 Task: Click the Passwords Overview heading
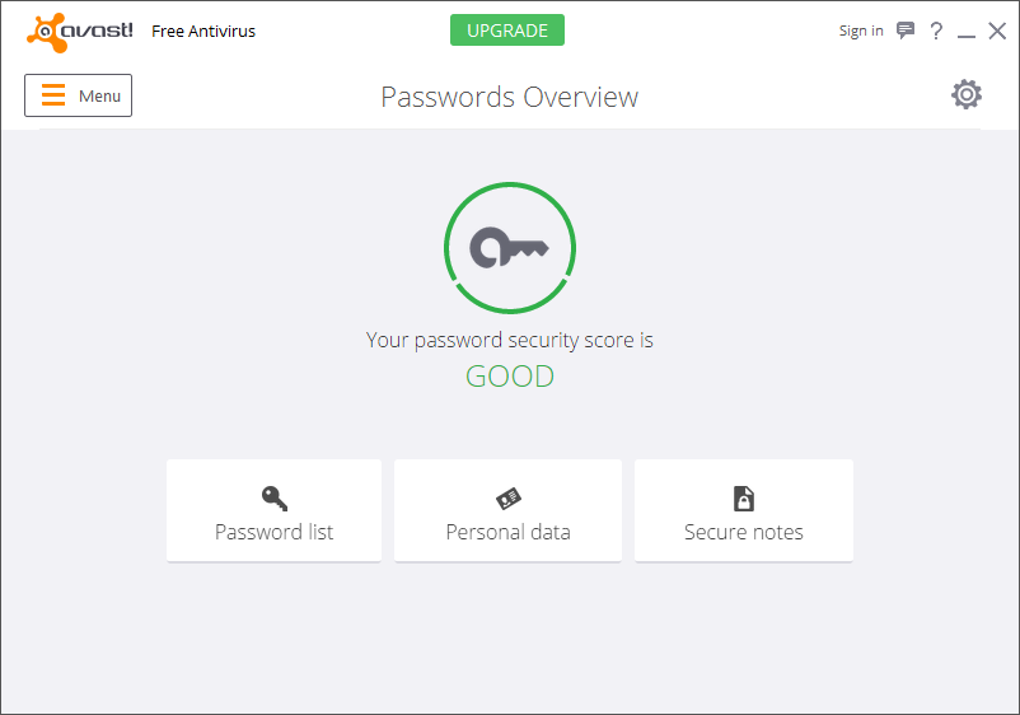tap(509, 97)
